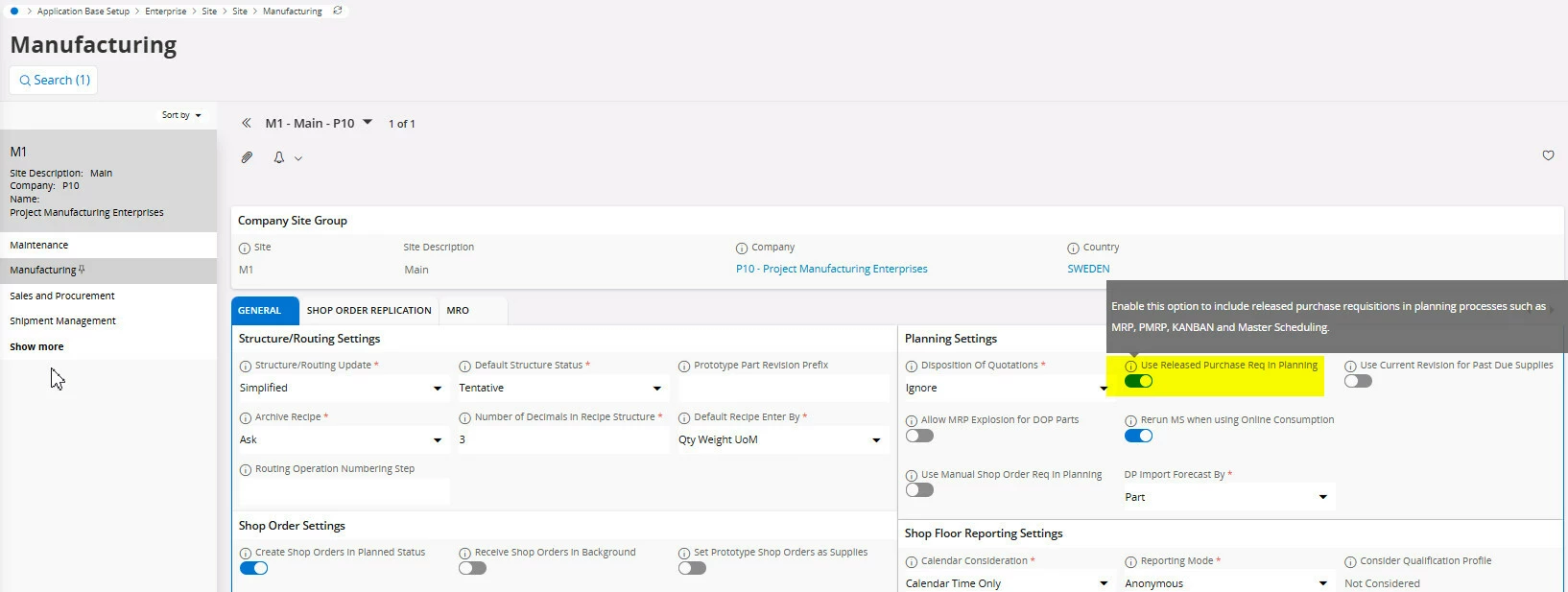Switch to the Shop Order Replication tab
Image resolution: width=1568 pixels, height=592 pixels.
click(x=368, y=311)
